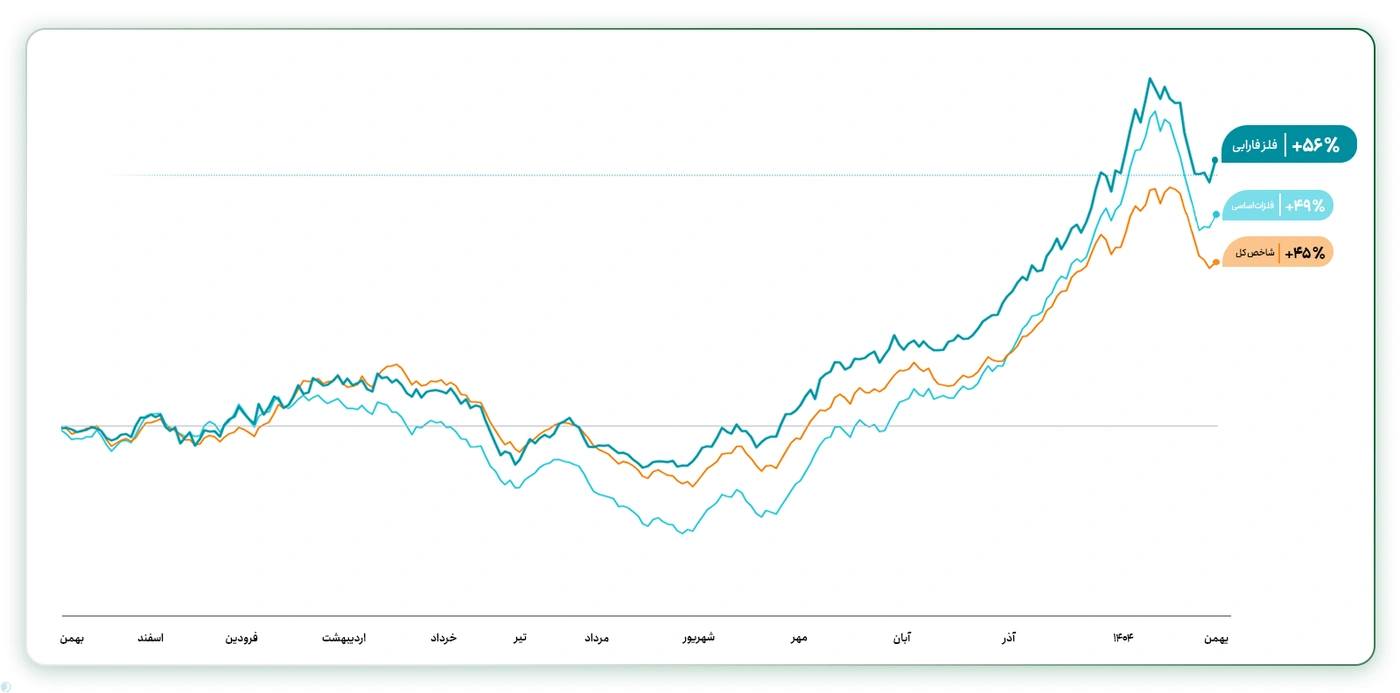Click the مرداد month label
Screen dimensions: 1400x693
point(596,638)
